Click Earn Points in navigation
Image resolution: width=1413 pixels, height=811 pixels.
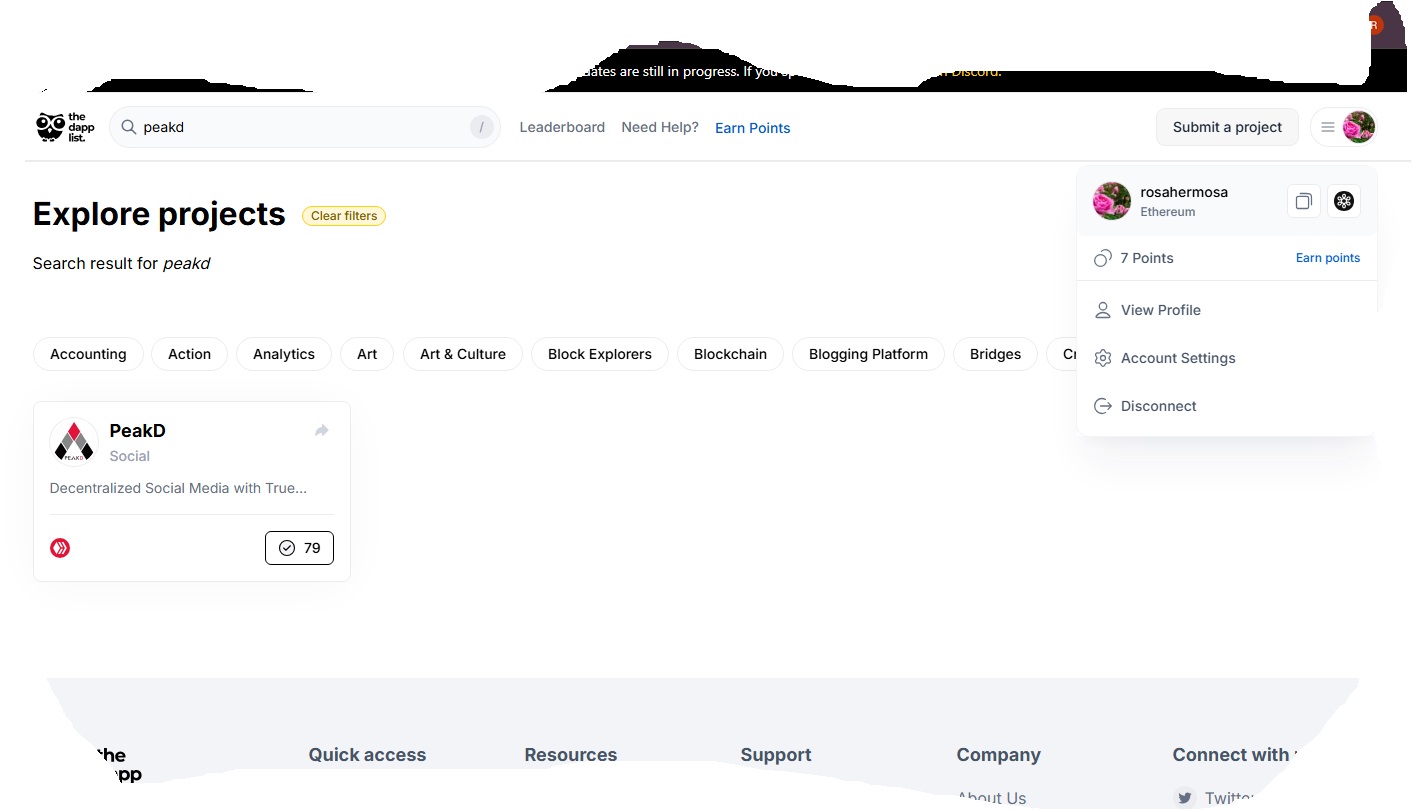753,128
